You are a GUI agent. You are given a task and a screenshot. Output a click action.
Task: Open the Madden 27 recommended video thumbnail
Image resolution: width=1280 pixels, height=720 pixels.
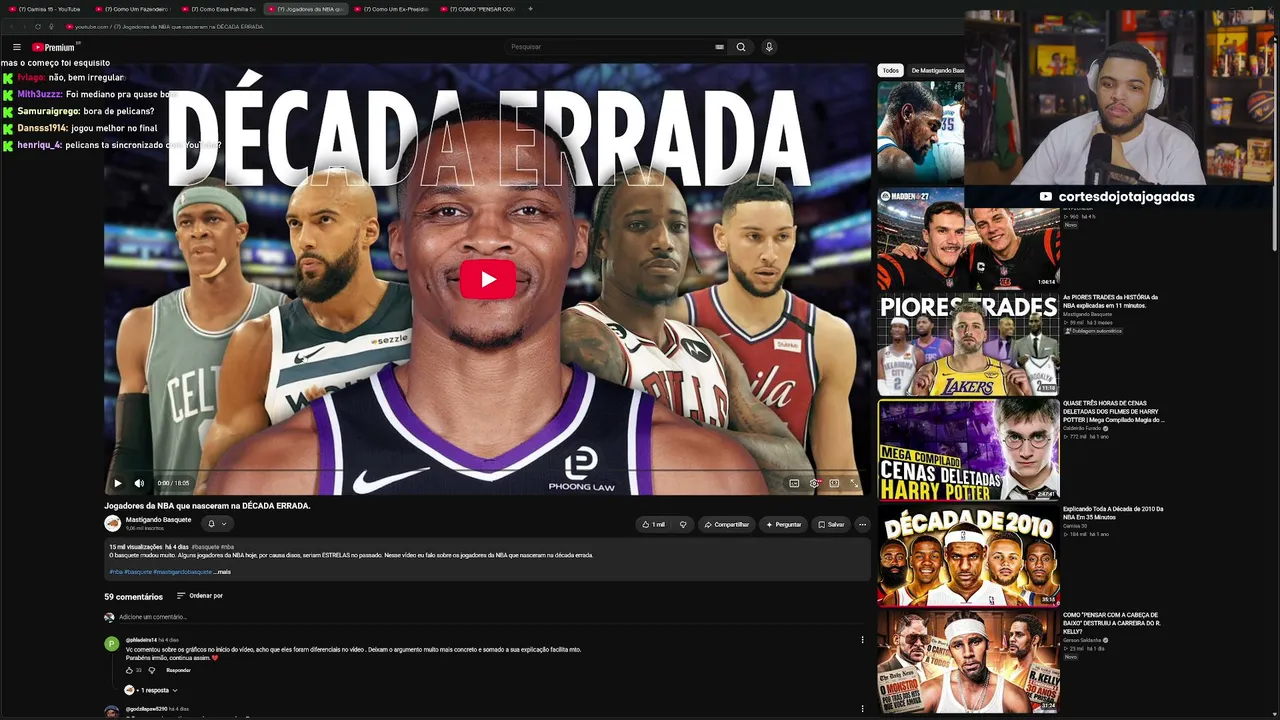point(968,239)
